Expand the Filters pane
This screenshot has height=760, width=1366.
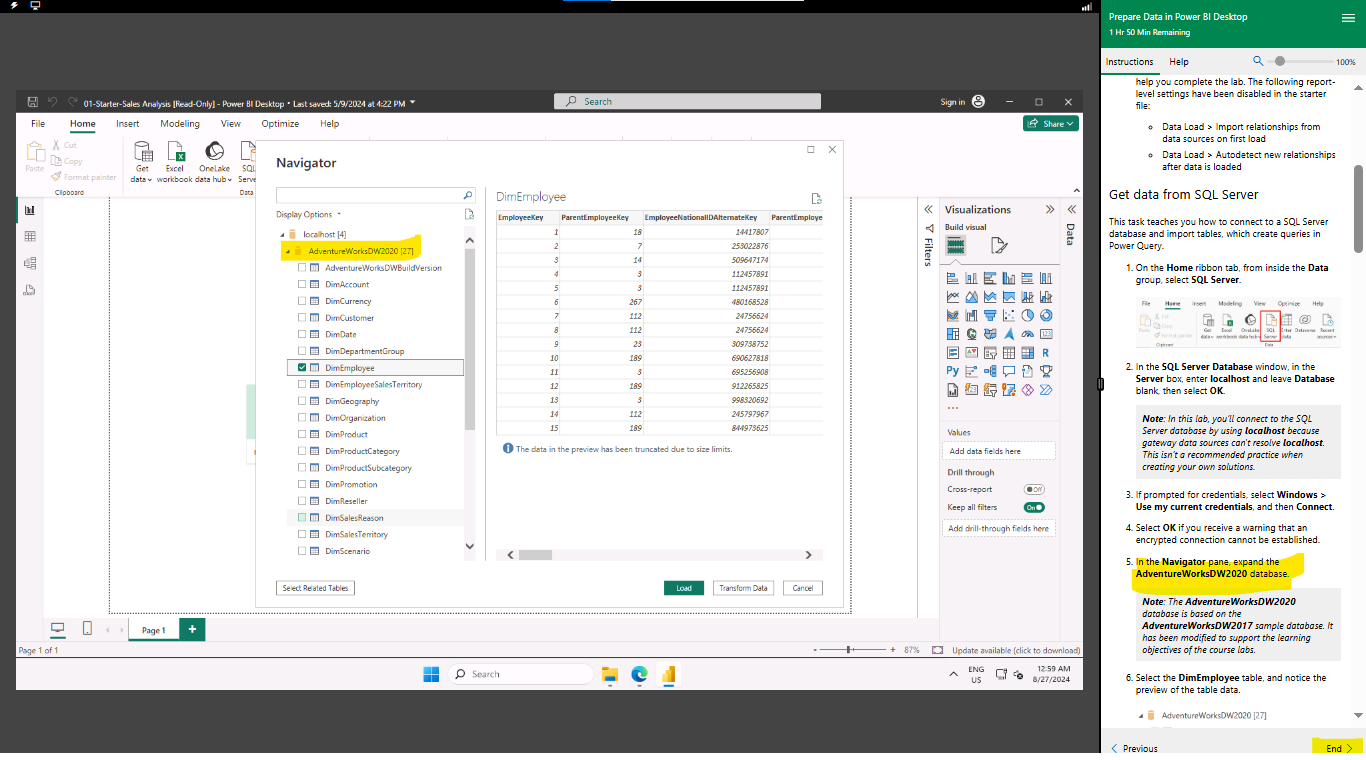tap(928, 210)
